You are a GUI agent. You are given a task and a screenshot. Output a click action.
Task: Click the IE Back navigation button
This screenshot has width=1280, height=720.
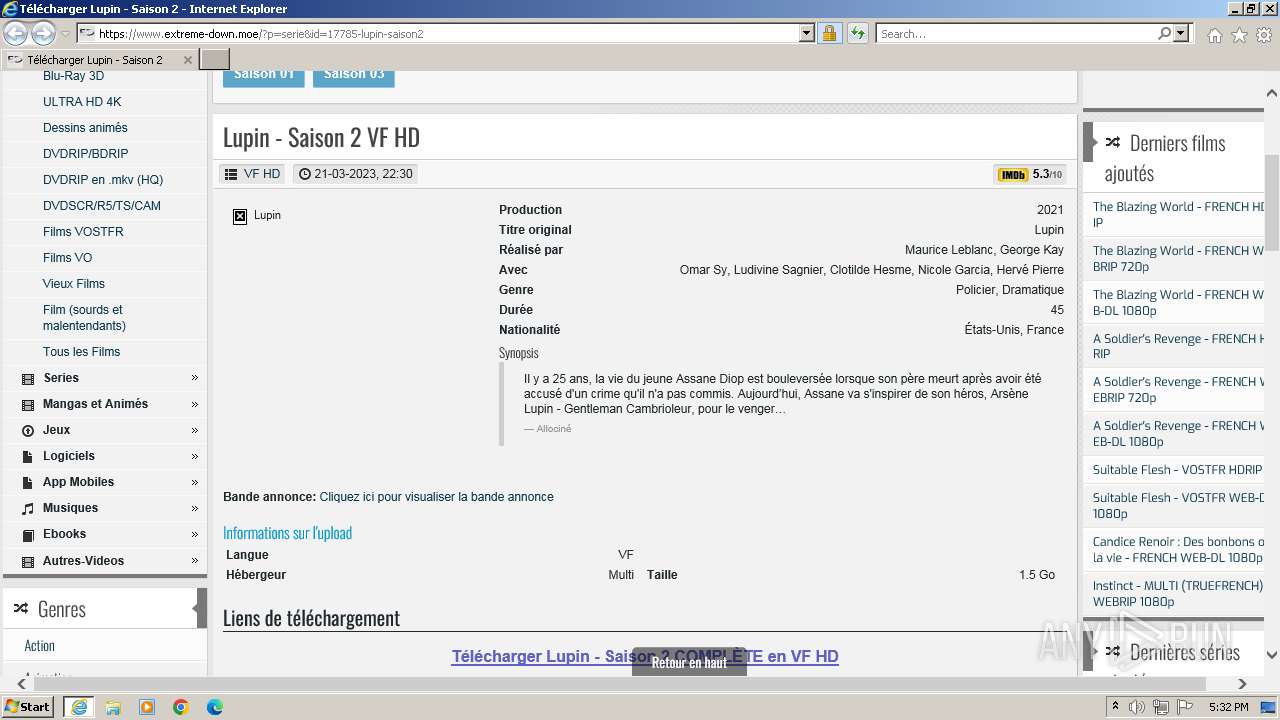[x=16, y=33]
